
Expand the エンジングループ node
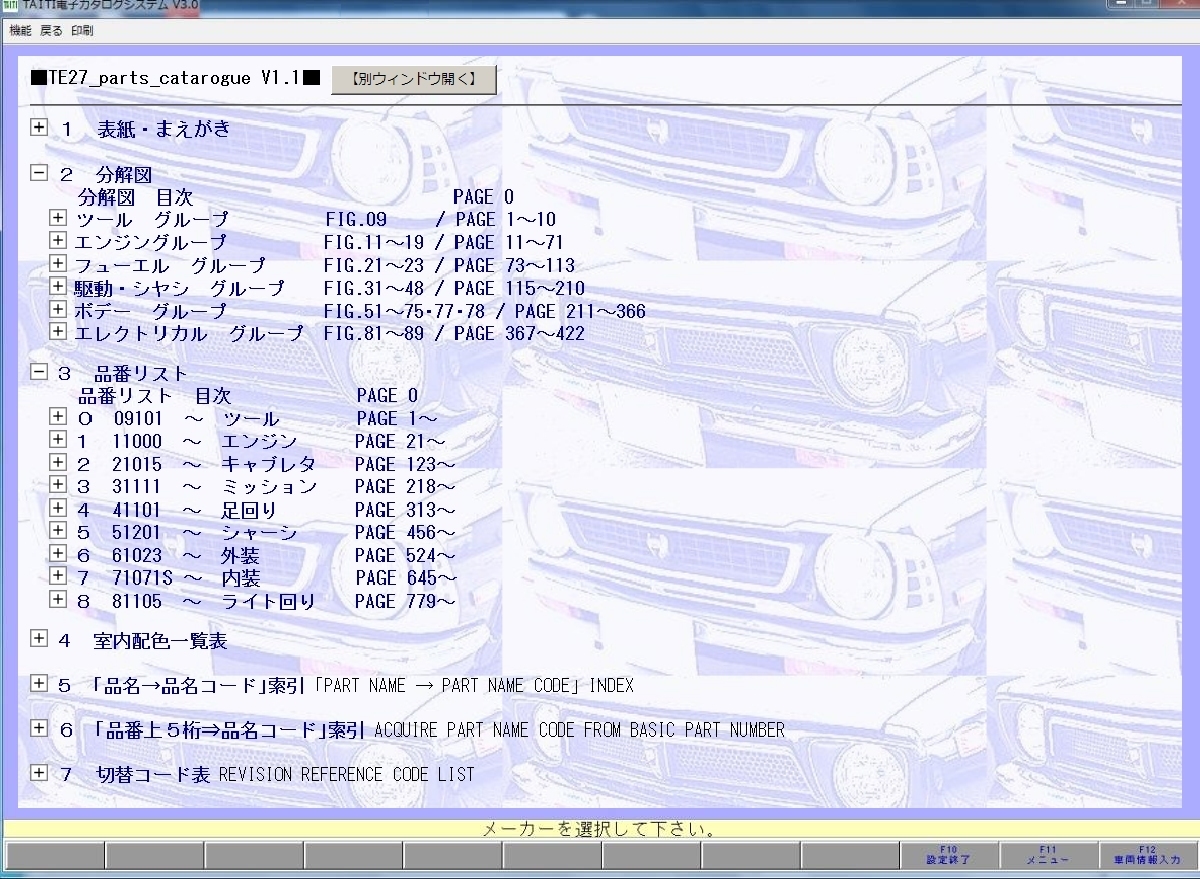click(x=58, y=242)
